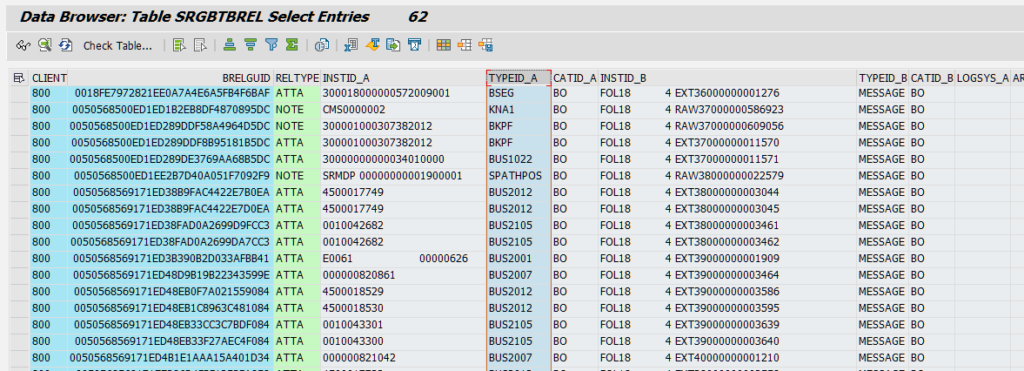Click INSTID_B cell ending EXT39000000003640

pyautogui.click(x=727, y=341)
